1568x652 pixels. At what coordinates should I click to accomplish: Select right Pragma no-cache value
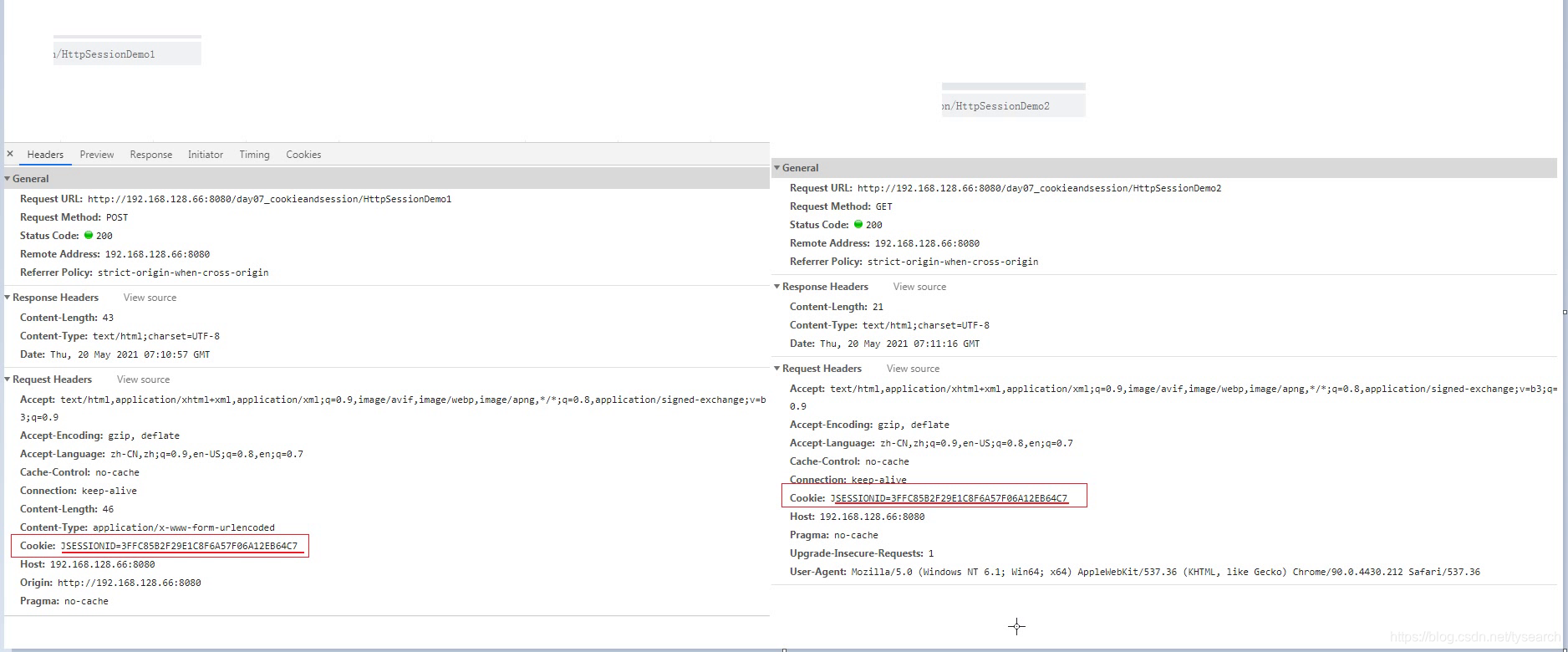click(x=856, y=535)
